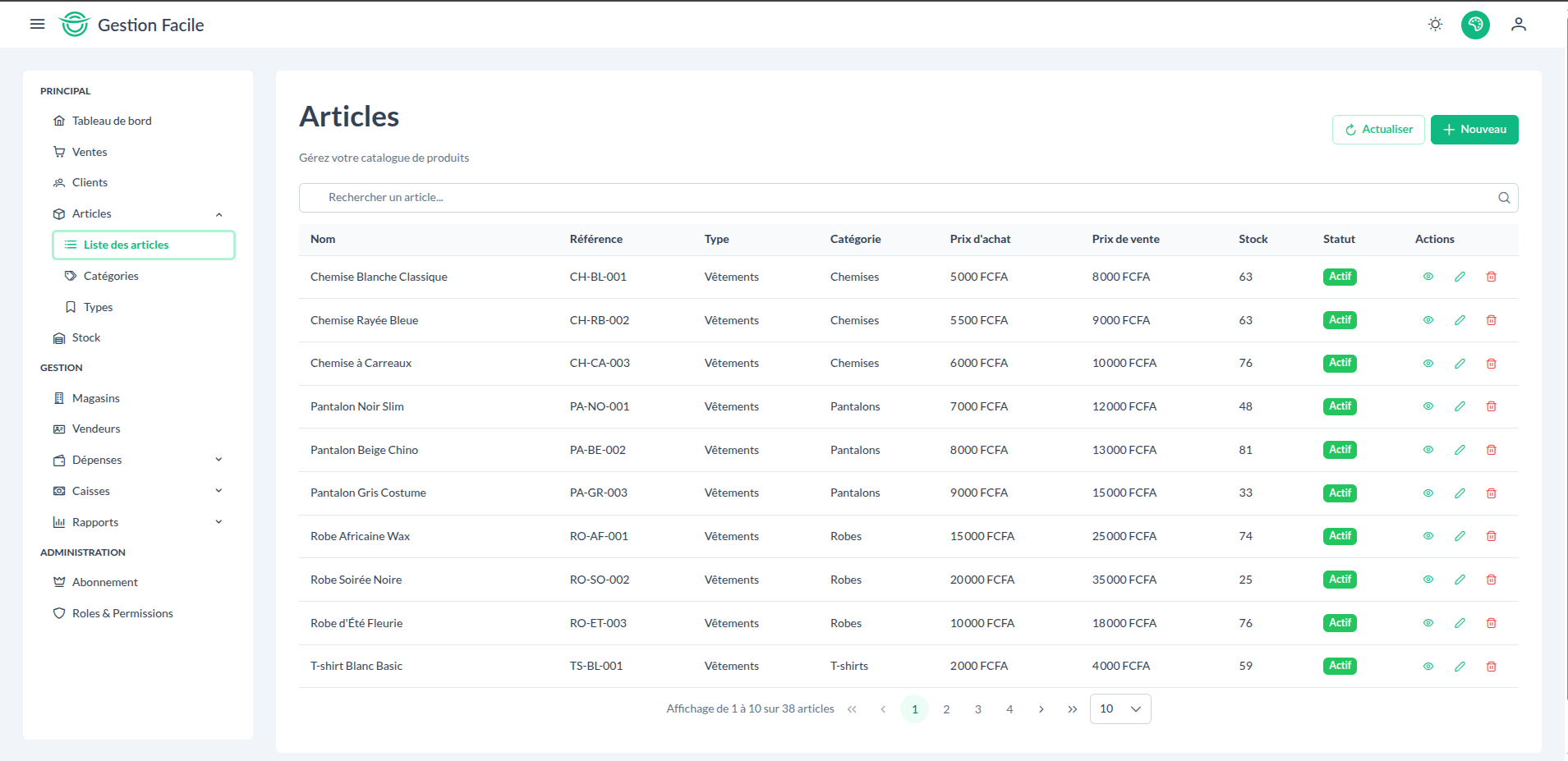Screen dimensions: 1568x761
Task: Delete Chemise à Carreaux trash icon
Action: pyautogui.click(x=1491, y=363)
